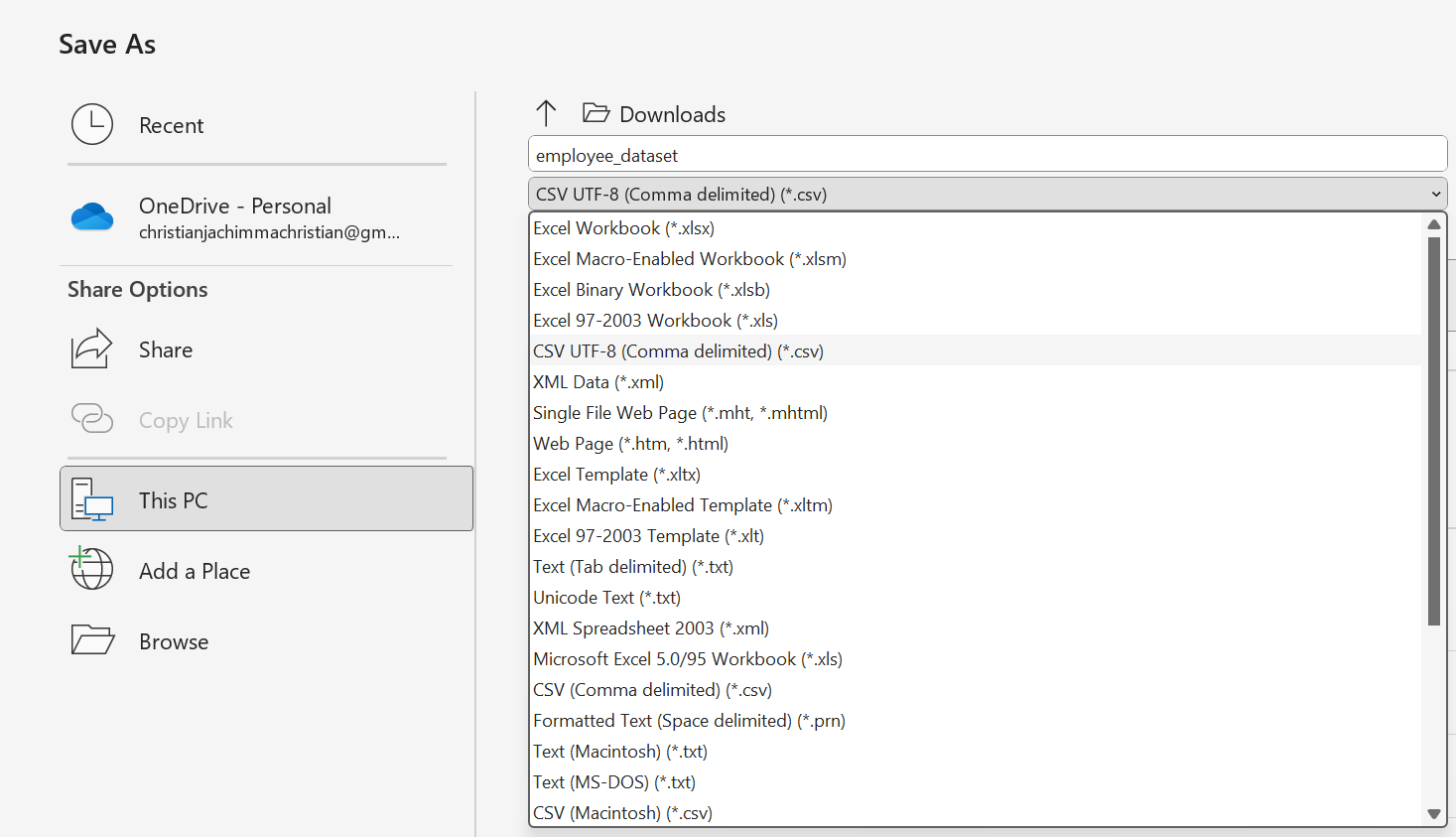Screen dimensions: 1456x837
Task: Click the This PC computer icon
Action: [x=92, y=499]
